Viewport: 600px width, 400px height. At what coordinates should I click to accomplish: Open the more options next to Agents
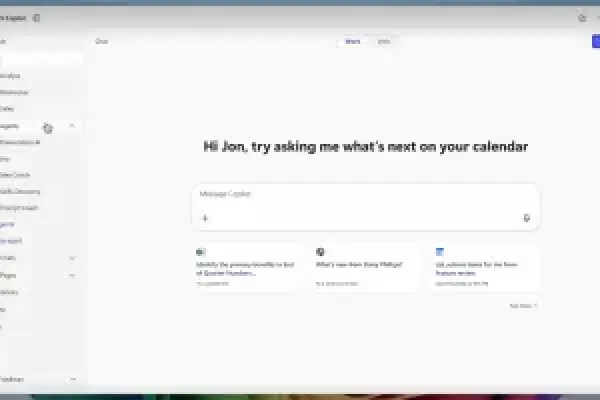point(72,126)
